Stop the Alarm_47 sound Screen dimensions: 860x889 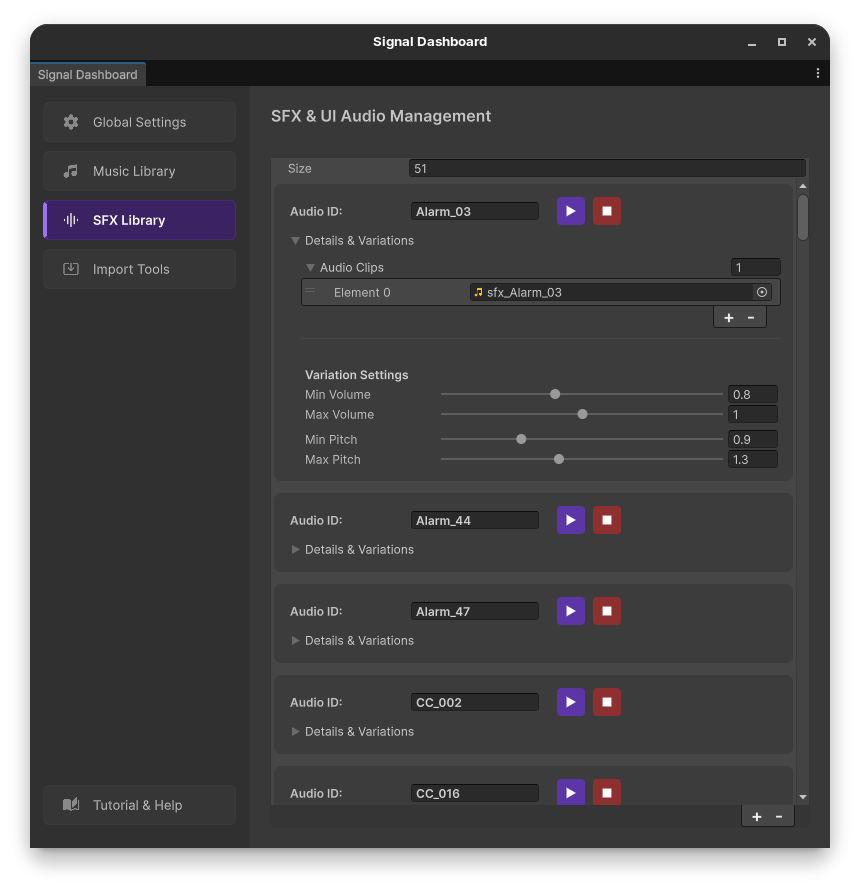coord(607,611)
